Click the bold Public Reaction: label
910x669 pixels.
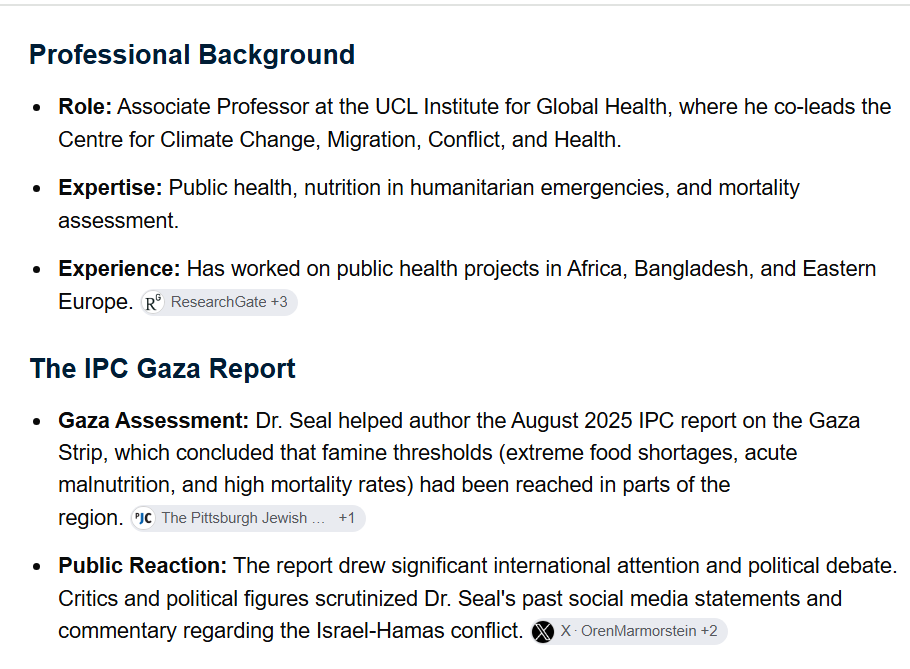point(143,566)
